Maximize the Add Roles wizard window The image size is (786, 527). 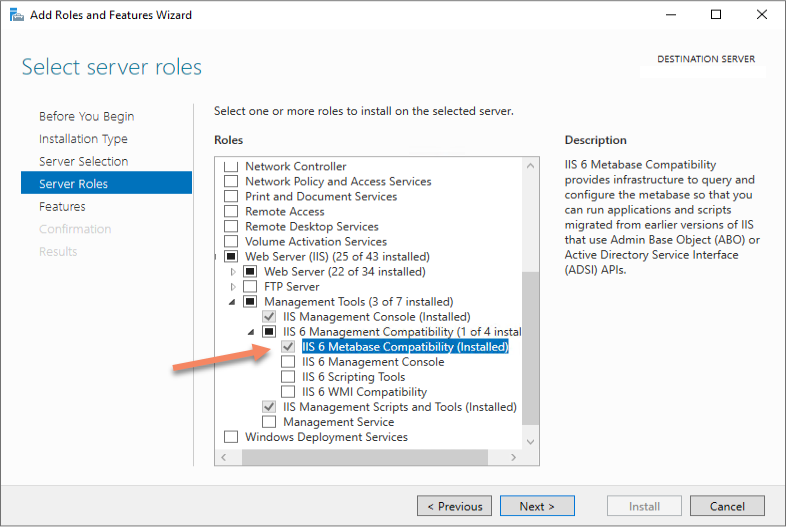(x=716, y=15)
